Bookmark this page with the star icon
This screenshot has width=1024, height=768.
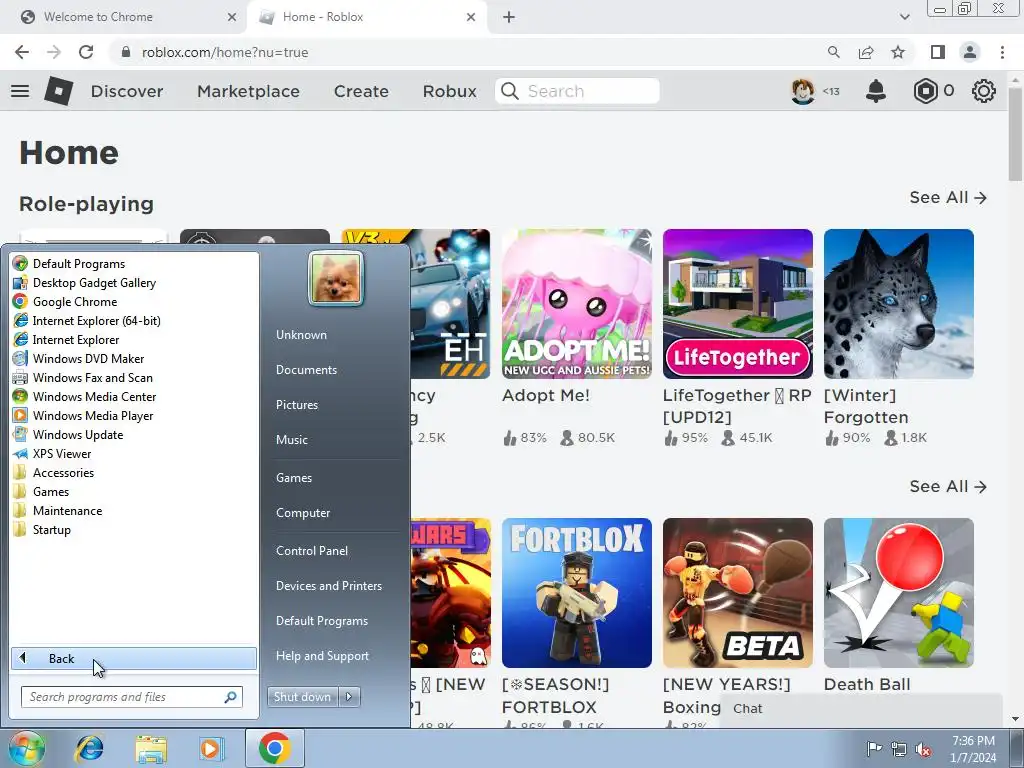pos(898,52)
